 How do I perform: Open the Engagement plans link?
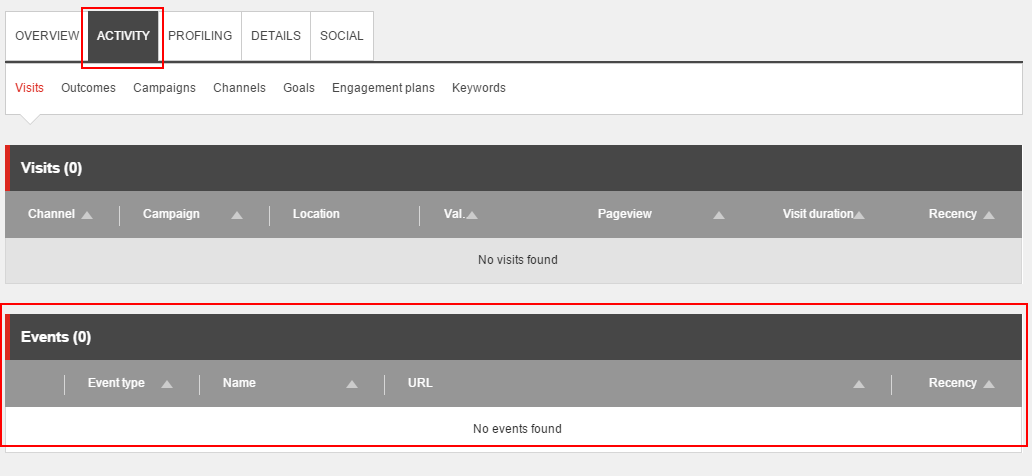click(383, 88)
